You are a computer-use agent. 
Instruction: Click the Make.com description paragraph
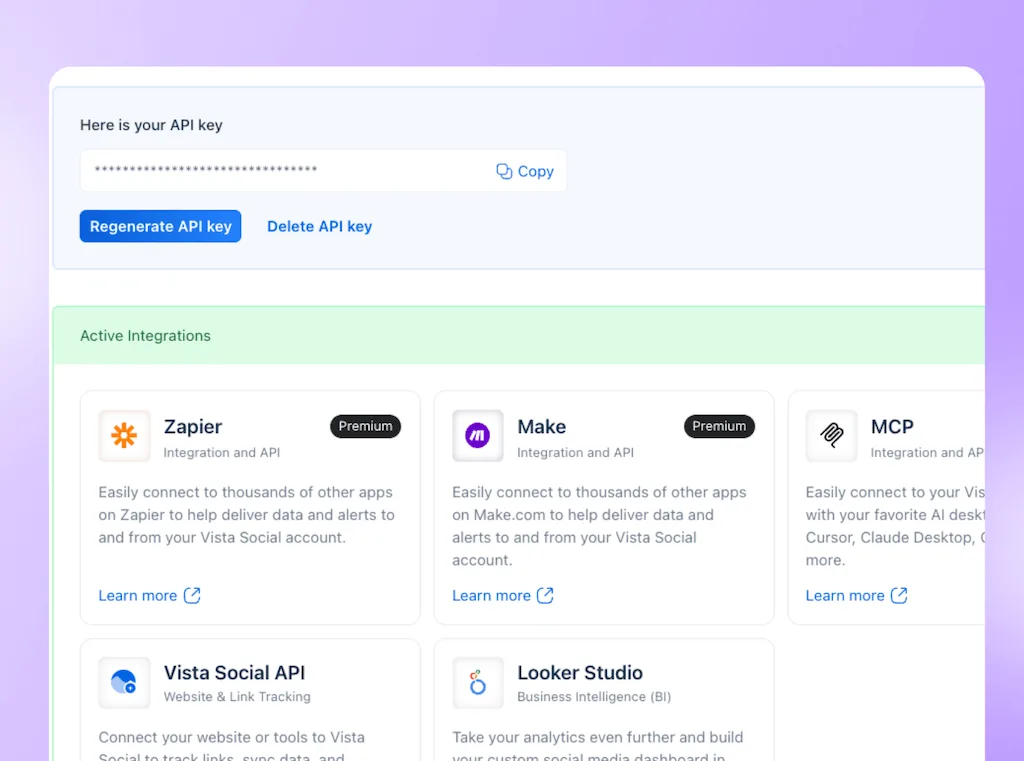(x=599, y=526)
